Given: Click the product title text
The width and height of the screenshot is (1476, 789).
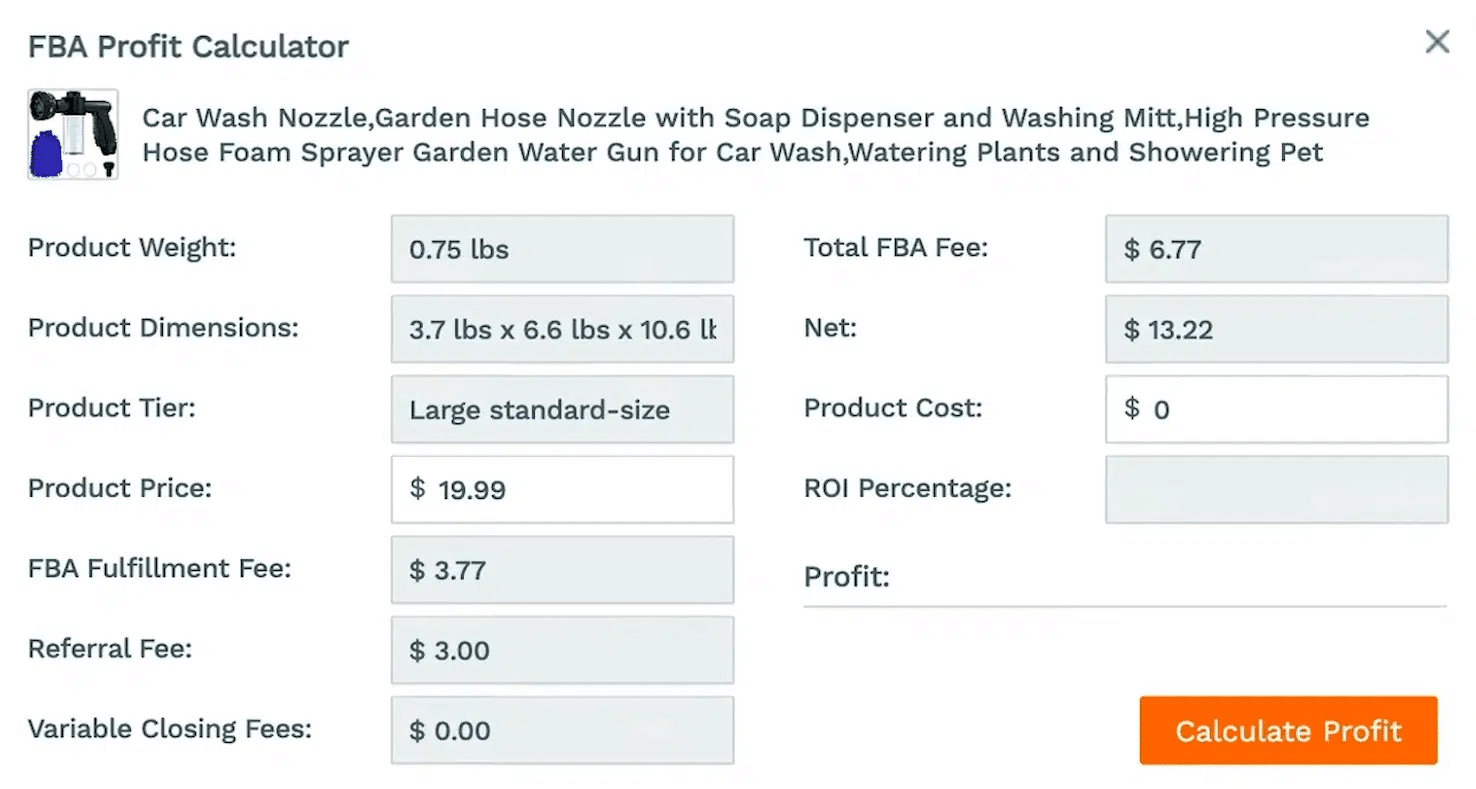Looking at the screenshot, I should pyautogui.click(x=755, y=135).
